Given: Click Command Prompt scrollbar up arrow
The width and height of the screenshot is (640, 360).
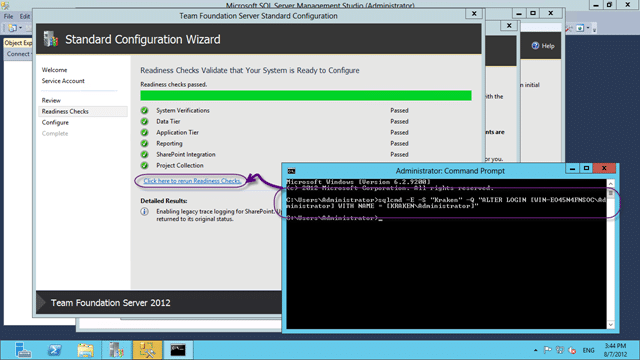Looking at the screenshot, I should point(611,183).
